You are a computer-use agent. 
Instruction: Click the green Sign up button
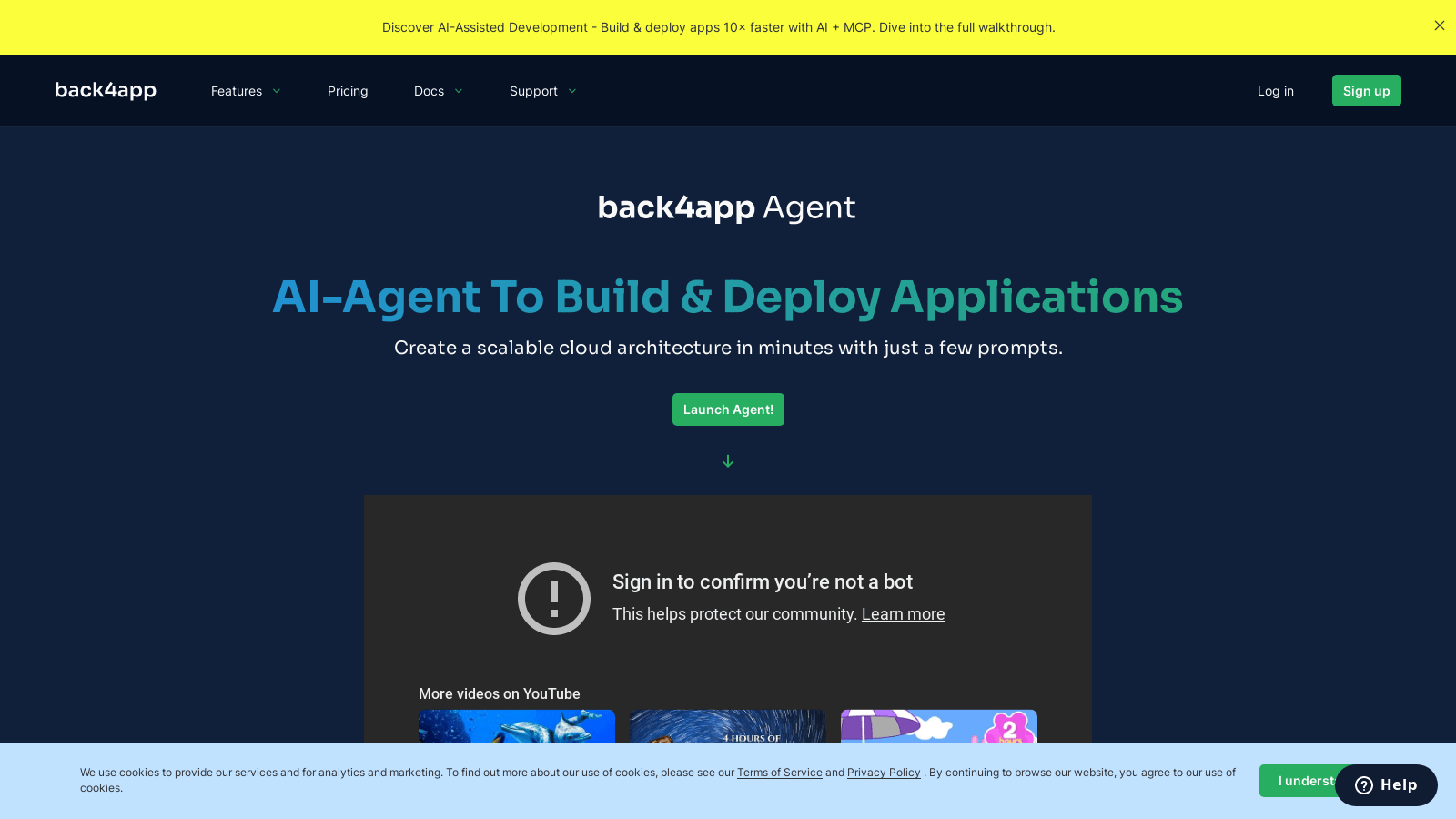1367,91
